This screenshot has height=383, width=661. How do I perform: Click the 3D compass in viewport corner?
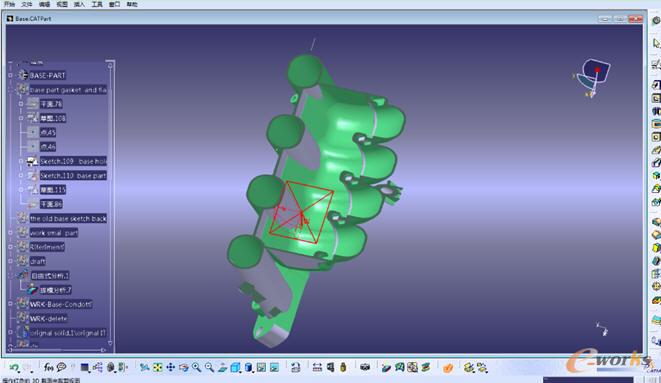[593, 77]
